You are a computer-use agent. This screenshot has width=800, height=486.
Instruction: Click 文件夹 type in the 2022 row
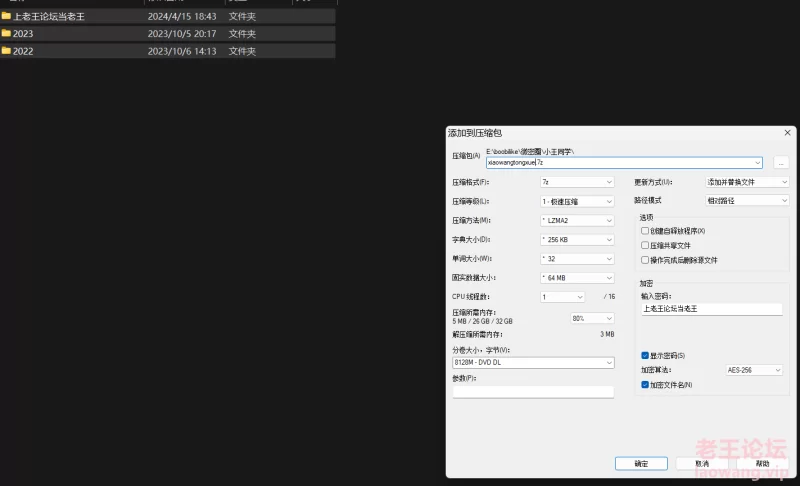click(242, 51)
